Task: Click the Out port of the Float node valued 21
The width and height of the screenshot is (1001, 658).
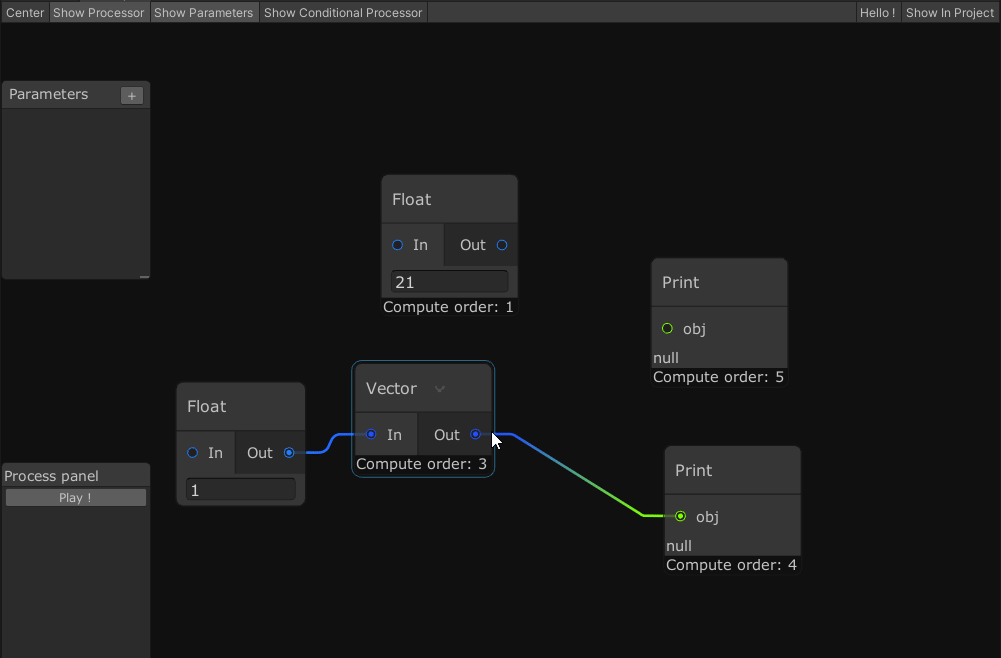Action: coord(502,245)
